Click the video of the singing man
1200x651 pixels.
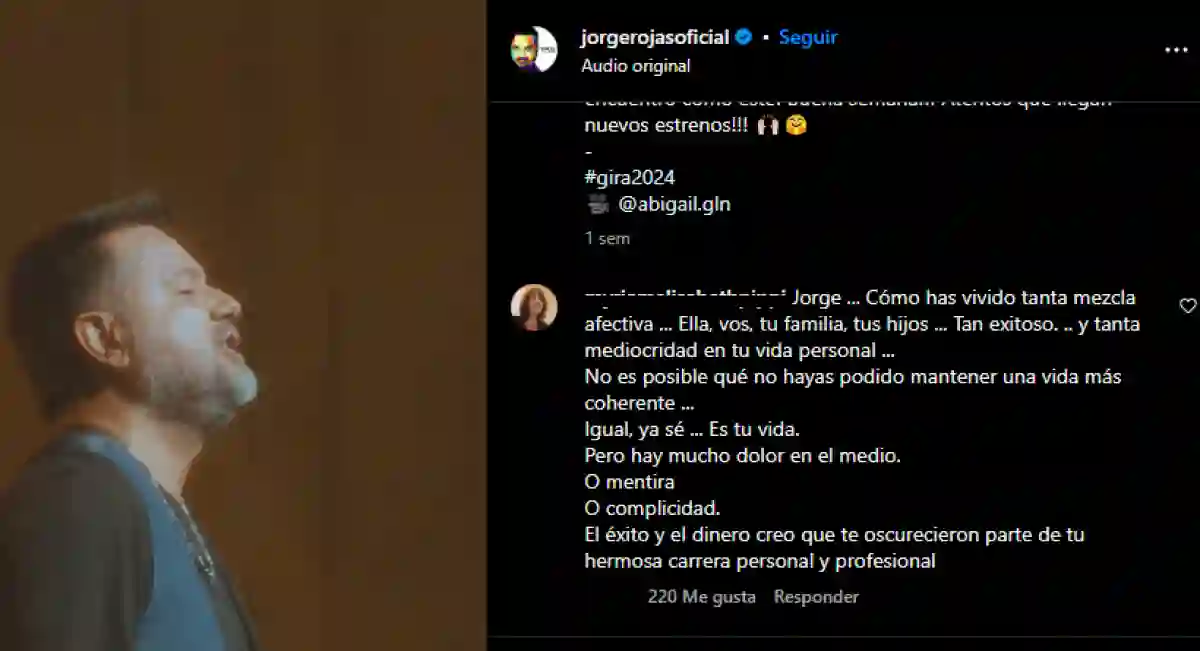click(x=243, y=325)
